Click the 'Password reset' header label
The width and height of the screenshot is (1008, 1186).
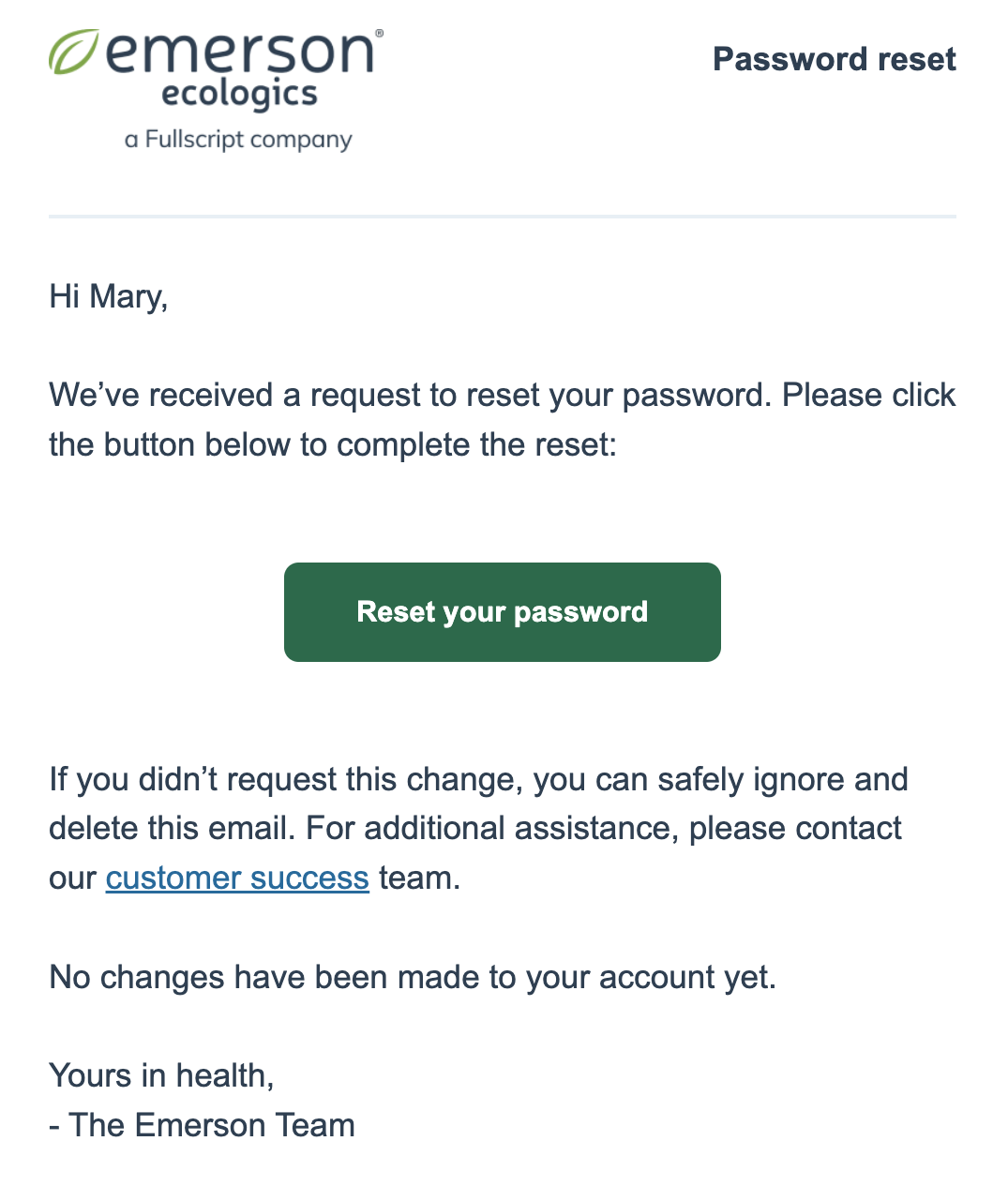tap(834, 59)
